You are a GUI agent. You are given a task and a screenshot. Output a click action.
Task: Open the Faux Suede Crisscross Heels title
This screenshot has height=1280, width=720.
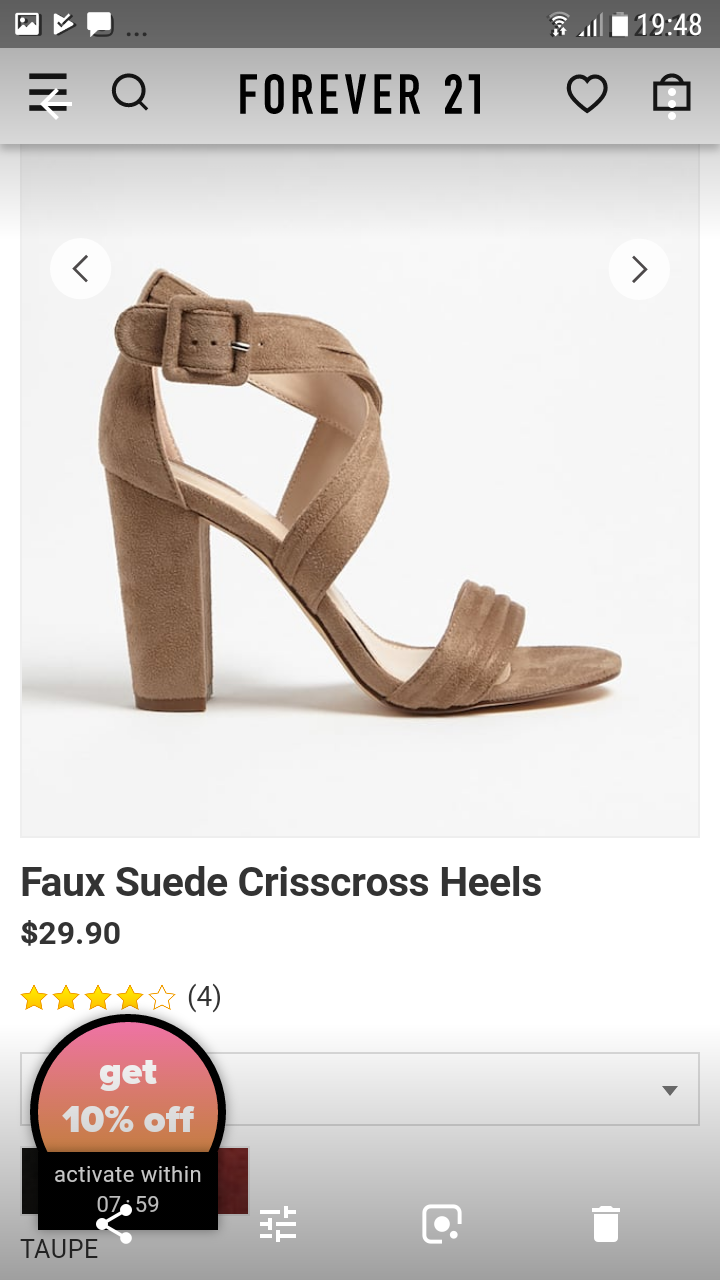coord(281,882)
